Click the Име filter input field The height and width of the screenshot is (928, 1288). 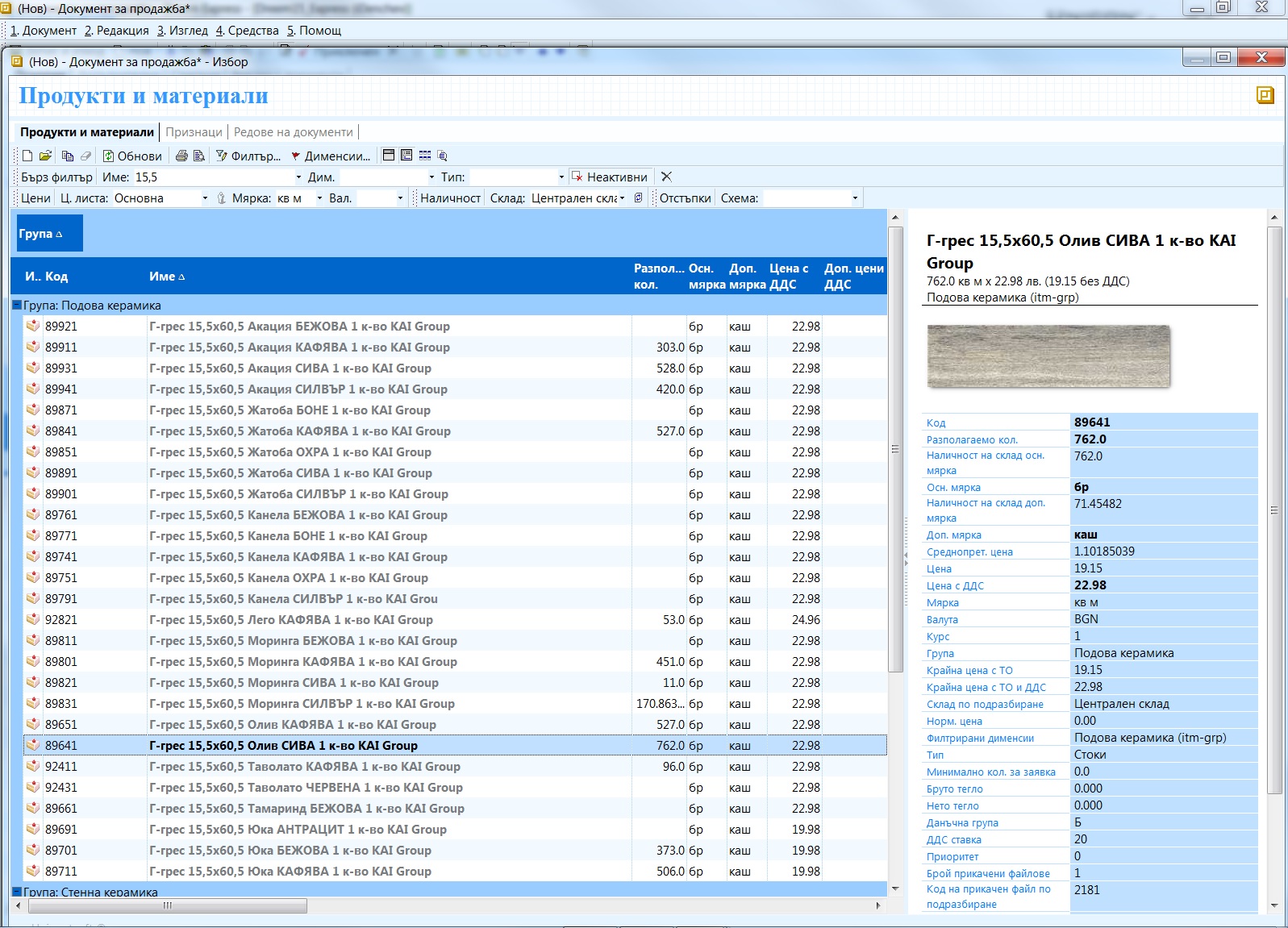(213, 177)
